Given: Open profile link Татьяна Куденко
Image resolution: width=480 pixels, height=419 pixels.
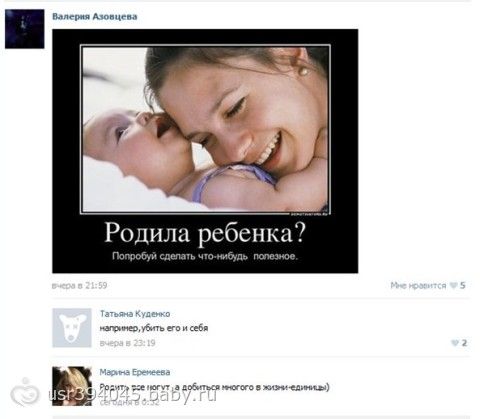Looking at the screenshot, I should [135, 314].
